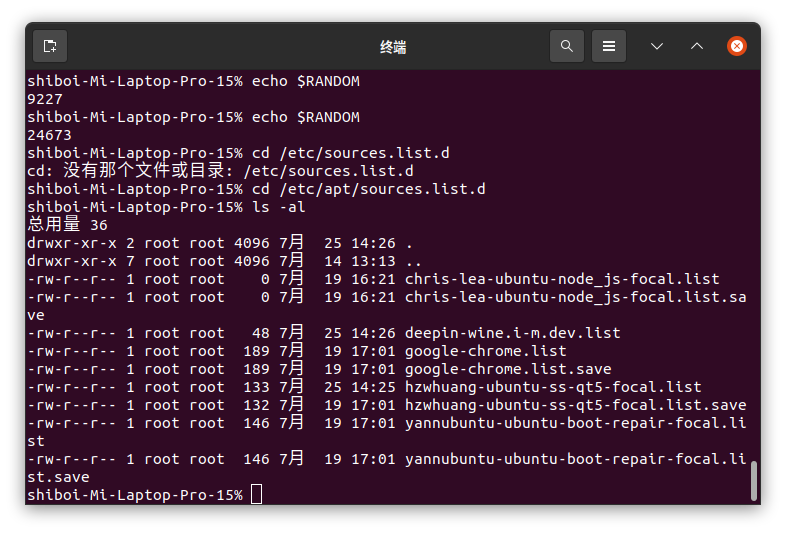Click google-chrome.list.save file name

pyautogui.click(x=508, y=369)
